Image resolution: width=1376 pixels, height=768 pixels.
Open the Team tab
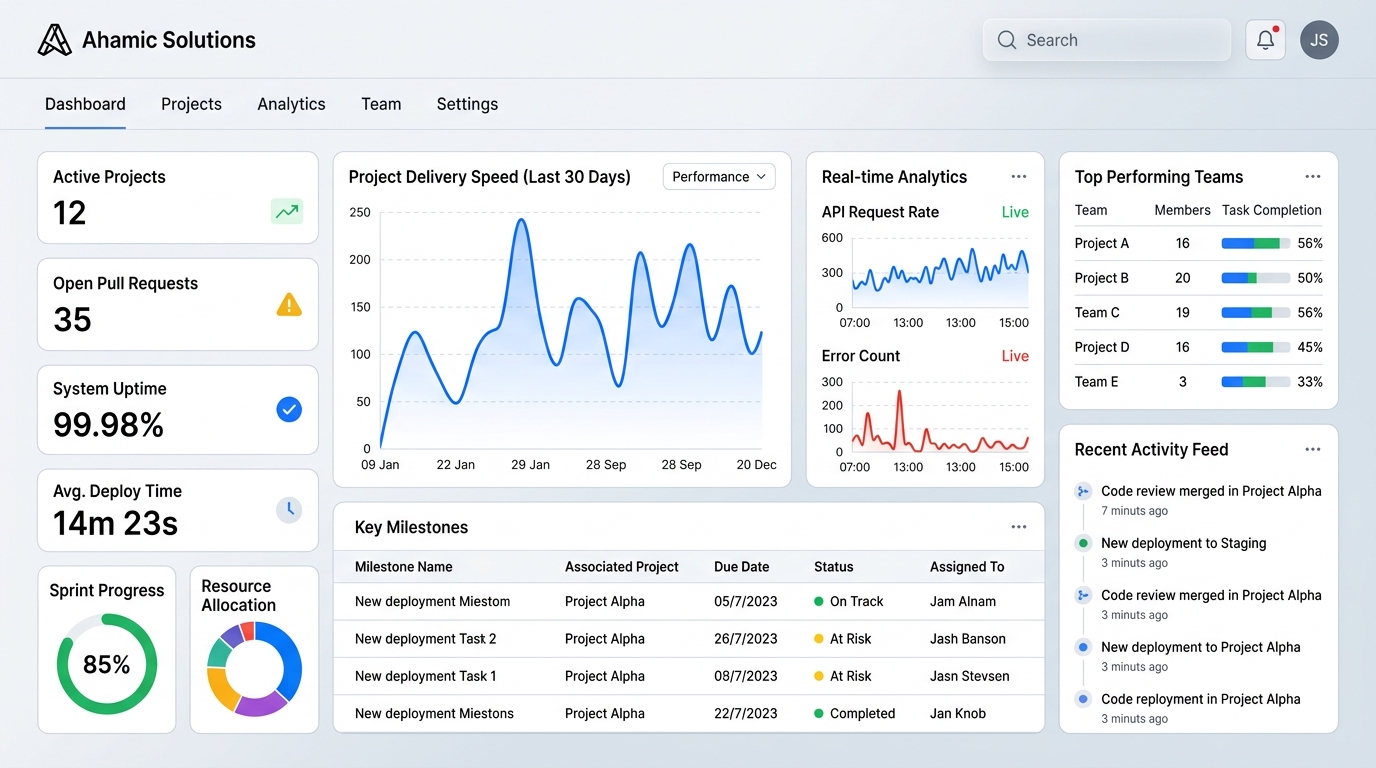coord(381,104)
